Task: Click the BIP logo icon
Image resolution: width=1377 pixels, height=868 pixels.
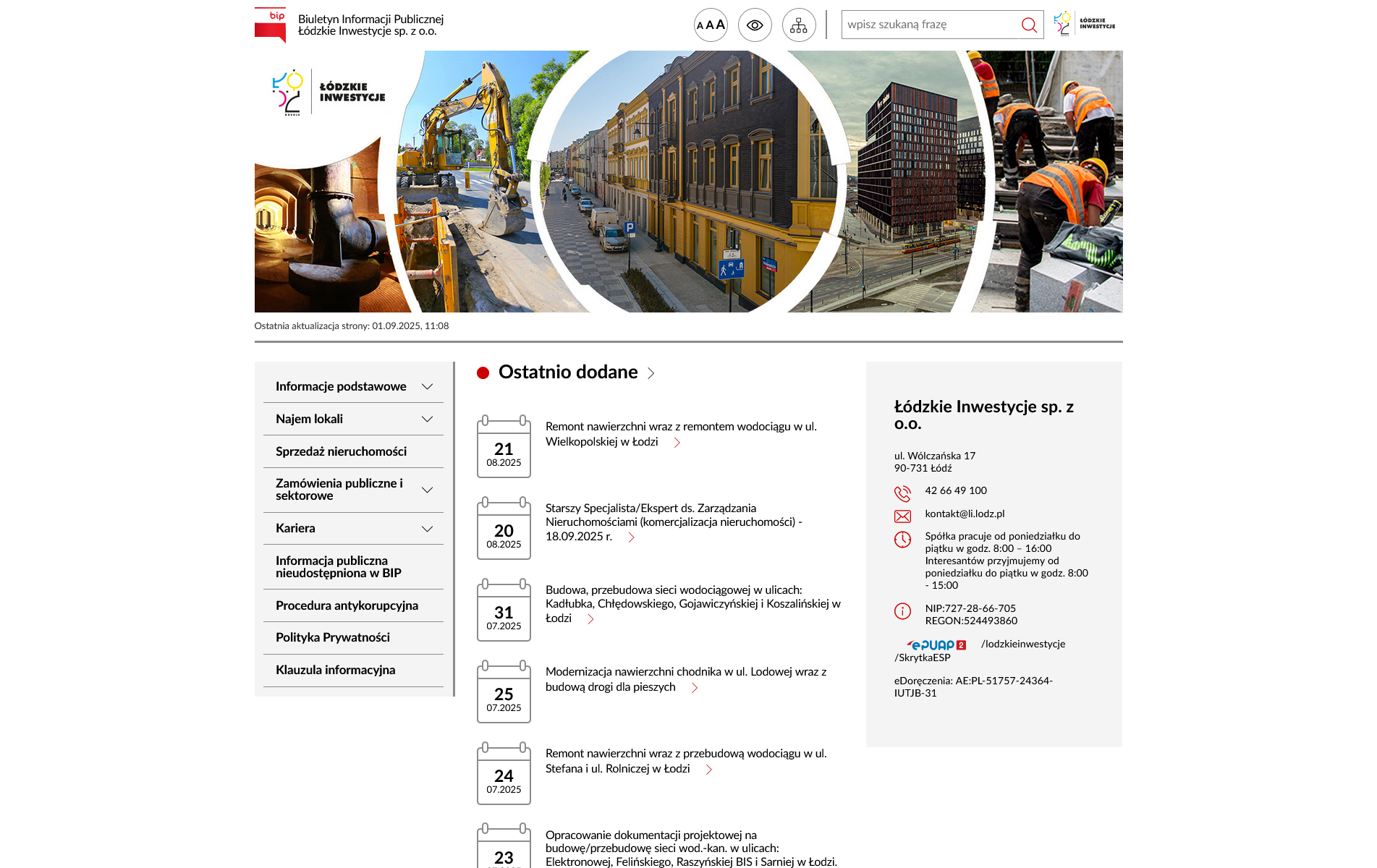Action: tap(268, 24)
